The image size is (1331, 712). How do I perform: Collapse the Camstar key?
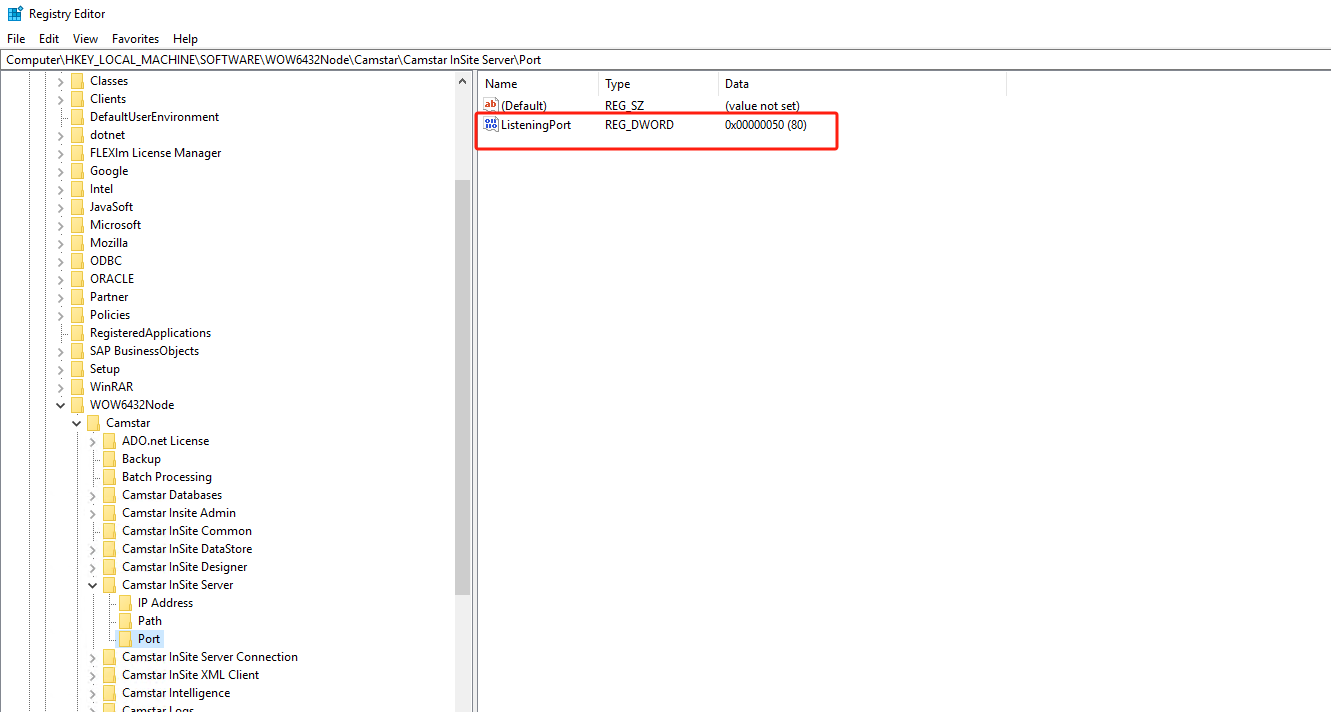click(77, 423)
